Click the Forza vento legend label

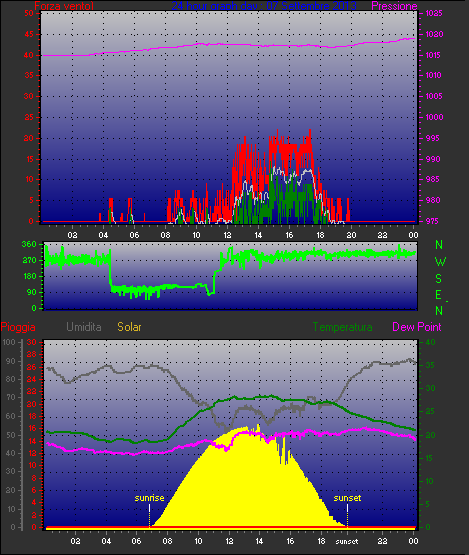pos(64,6)
